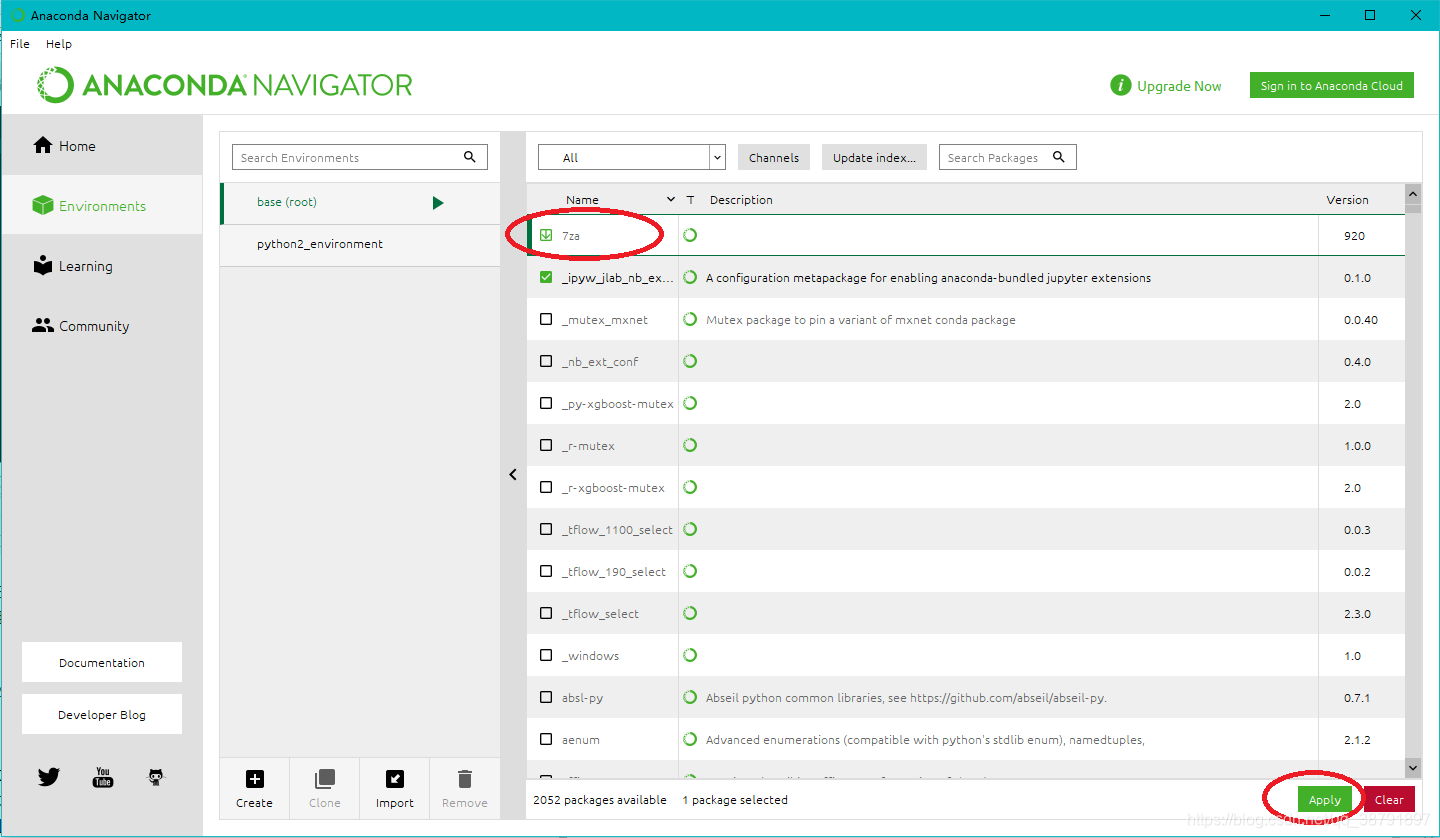Click the type icon in the _r-mutex row

coord(690,446)
